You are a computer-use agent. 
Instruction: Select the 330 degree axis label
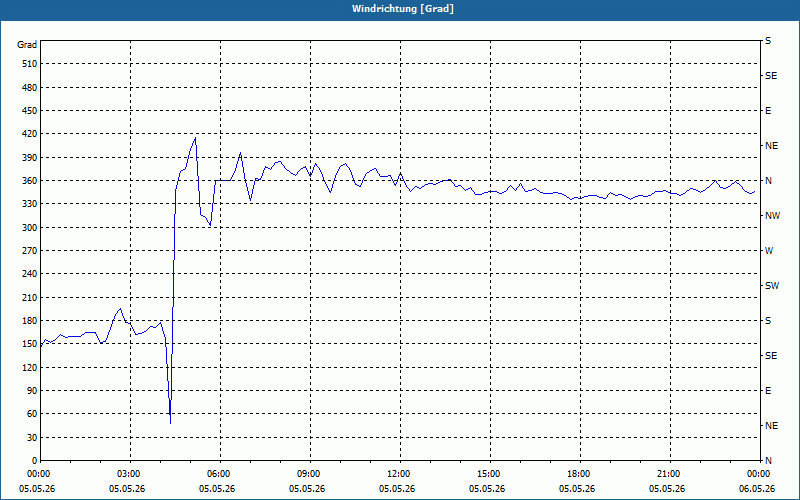pyautogui.click(x=30, y=204)
